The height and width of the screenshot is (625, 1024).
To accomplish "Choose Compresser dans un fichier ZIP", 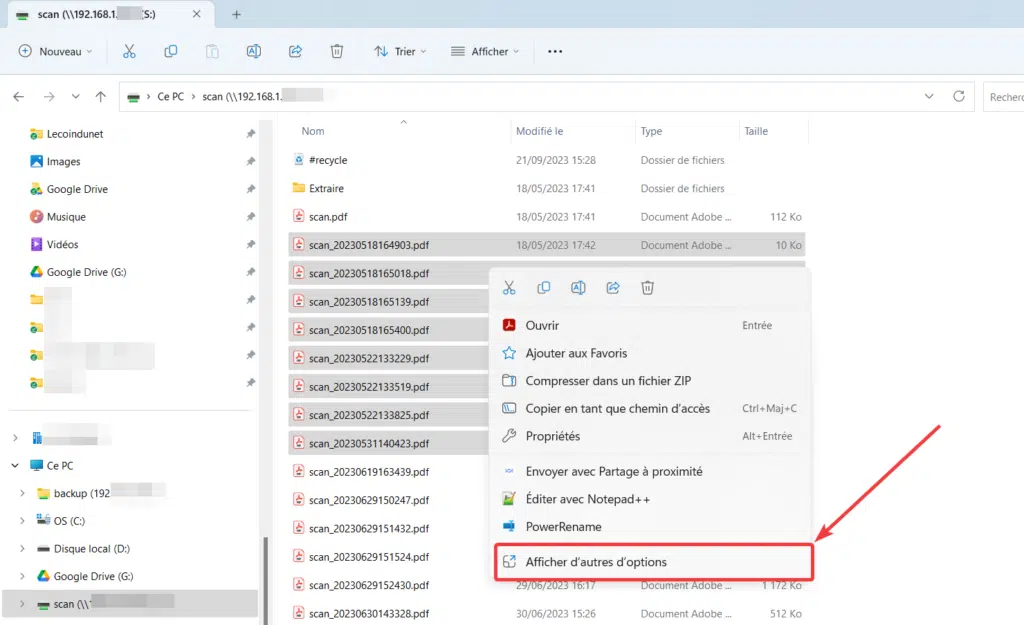I will click(x=608, y=381).
